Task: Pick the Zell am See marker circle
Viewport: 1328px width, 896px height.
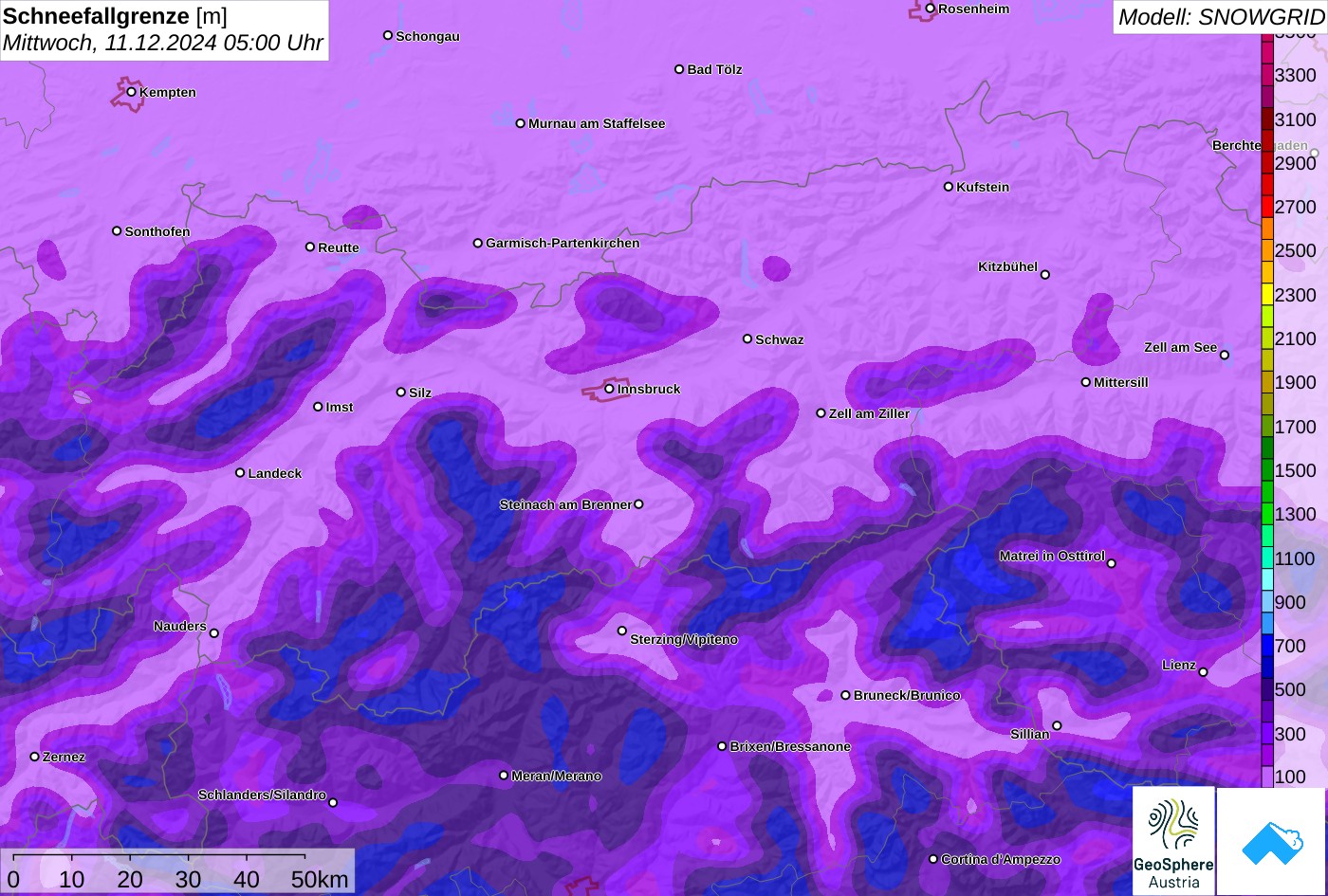Action: pyautogui.click(x=1225, y=356)
